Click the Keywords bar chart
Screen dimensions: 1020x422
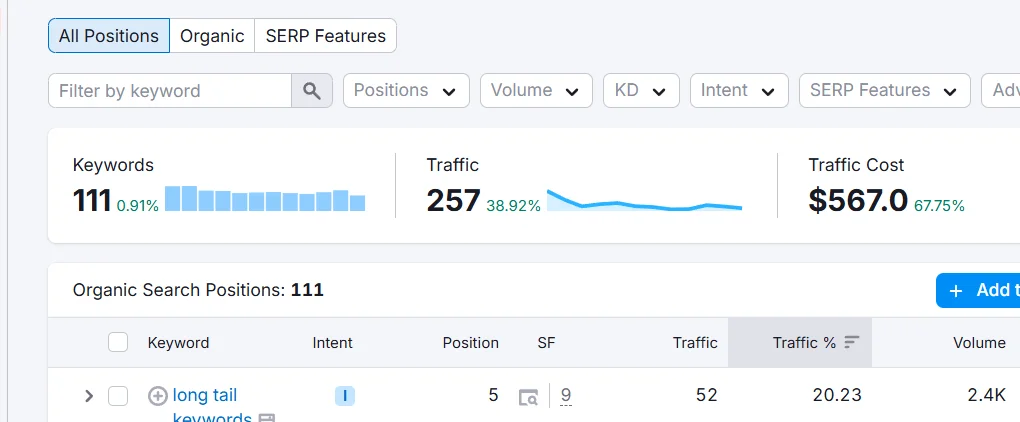(265, 199)
